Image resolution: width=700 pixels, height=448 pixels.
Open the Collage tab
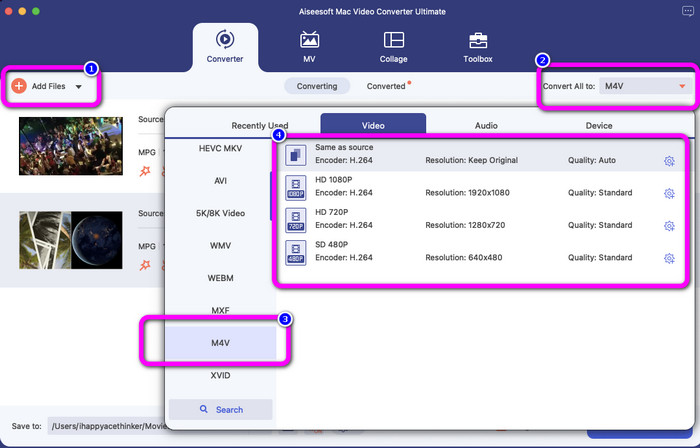393,46
